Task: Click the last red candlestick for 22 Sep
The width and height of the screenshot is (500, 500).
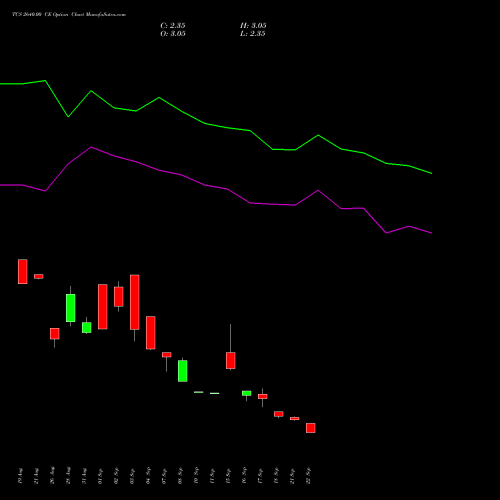Action: pos(311,428)
